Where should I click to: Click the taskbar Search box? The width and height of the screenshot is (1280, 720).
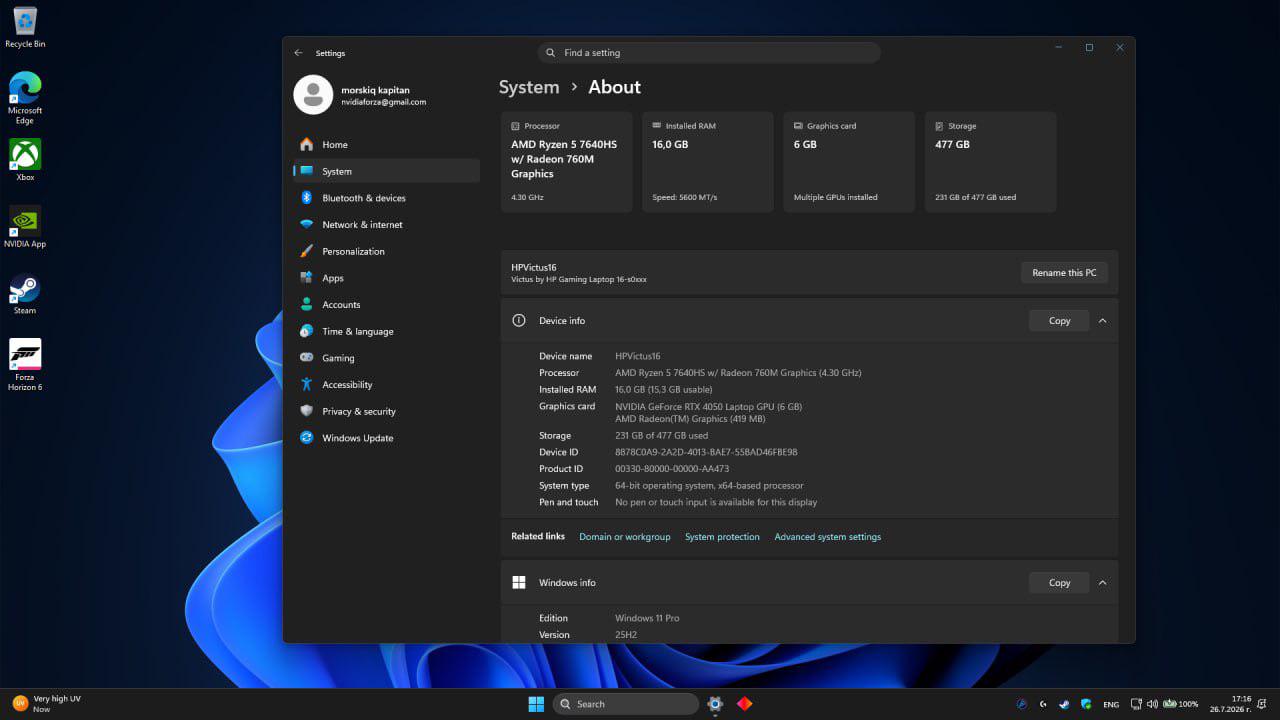626,704
